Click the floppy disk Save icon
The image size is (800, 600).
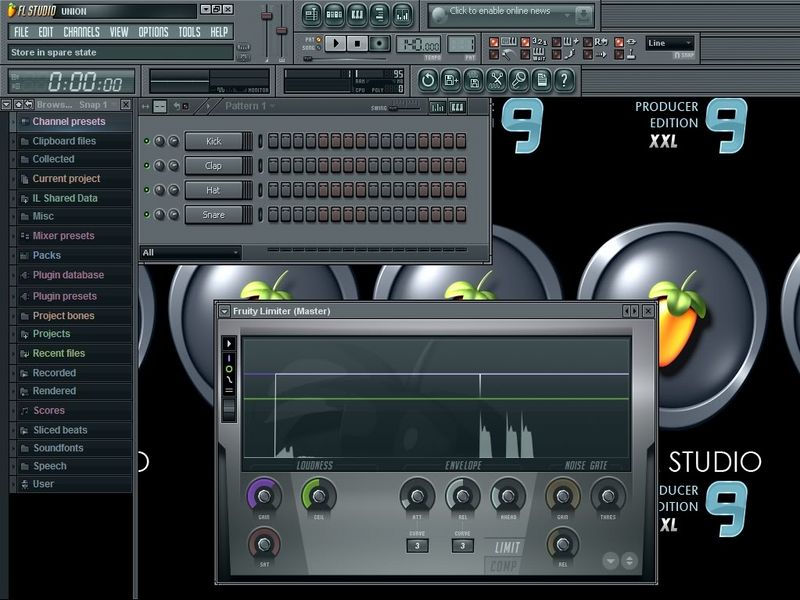(x=474, y=80)
